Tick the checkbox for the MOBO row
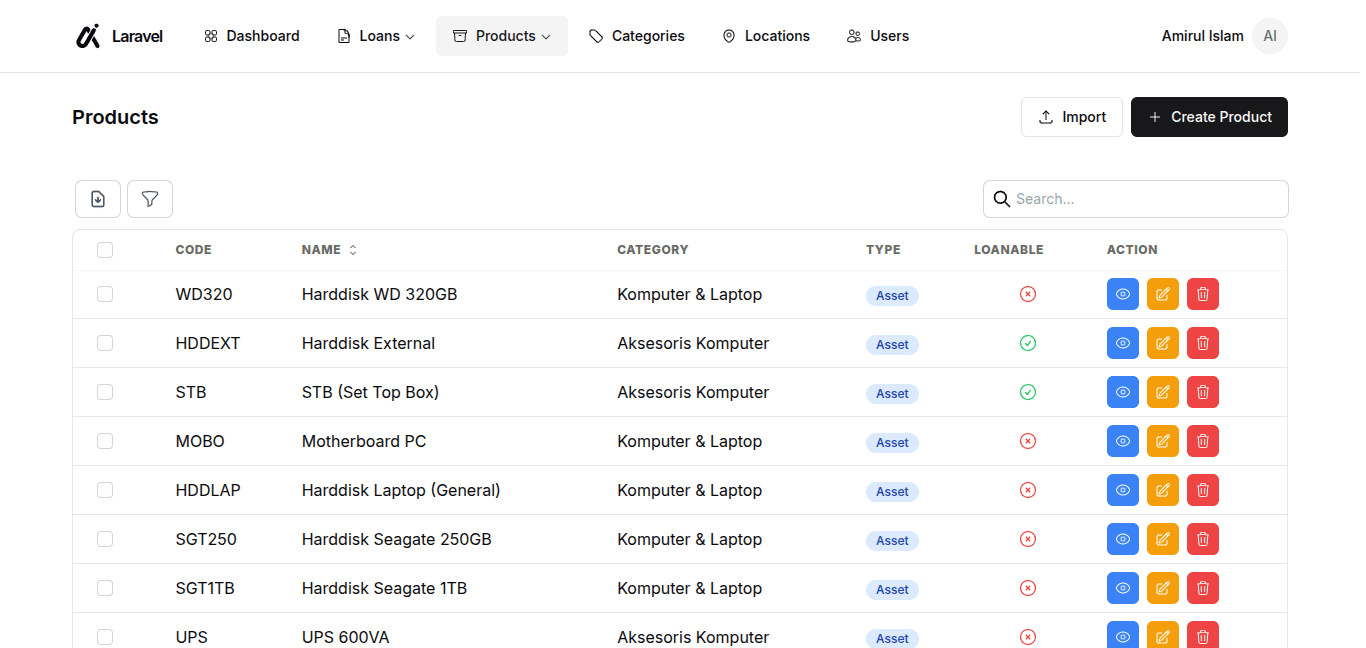The width and height of the screenshot is (1366, 648). pos(105,441)
